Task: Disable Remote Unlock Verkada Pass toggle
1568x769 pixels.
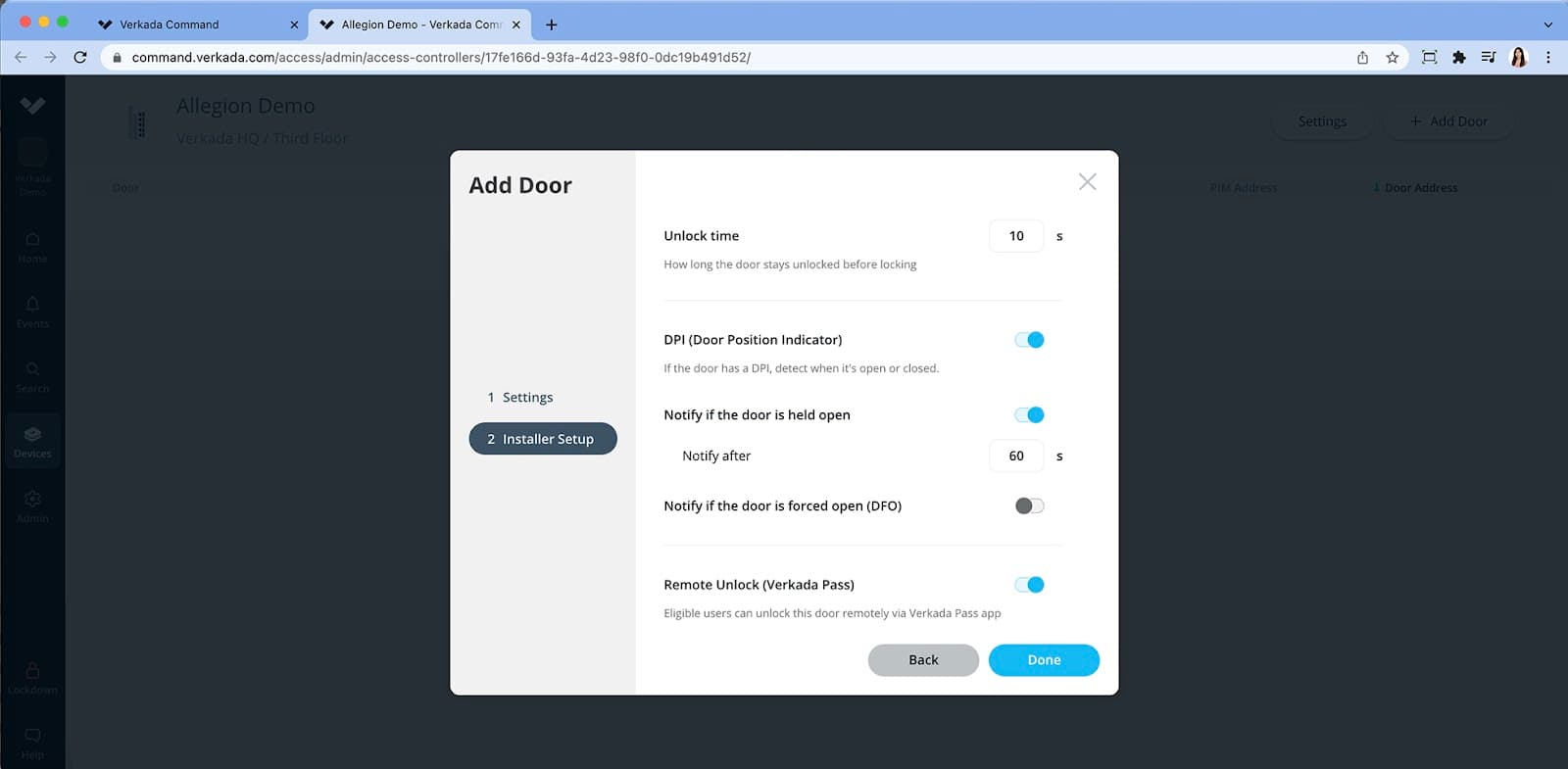Action: 1029,585
